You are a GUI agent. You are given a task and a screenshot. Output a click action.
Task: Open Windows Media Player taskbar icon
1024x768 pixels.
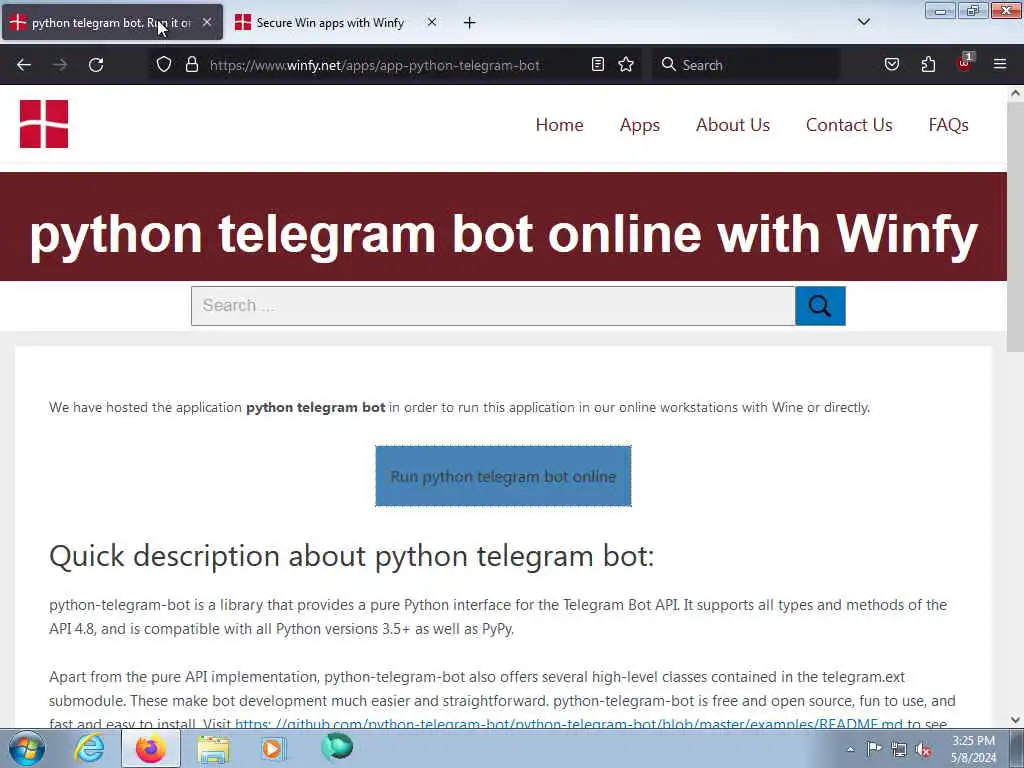pyautogui.click(x=274, y=748)
